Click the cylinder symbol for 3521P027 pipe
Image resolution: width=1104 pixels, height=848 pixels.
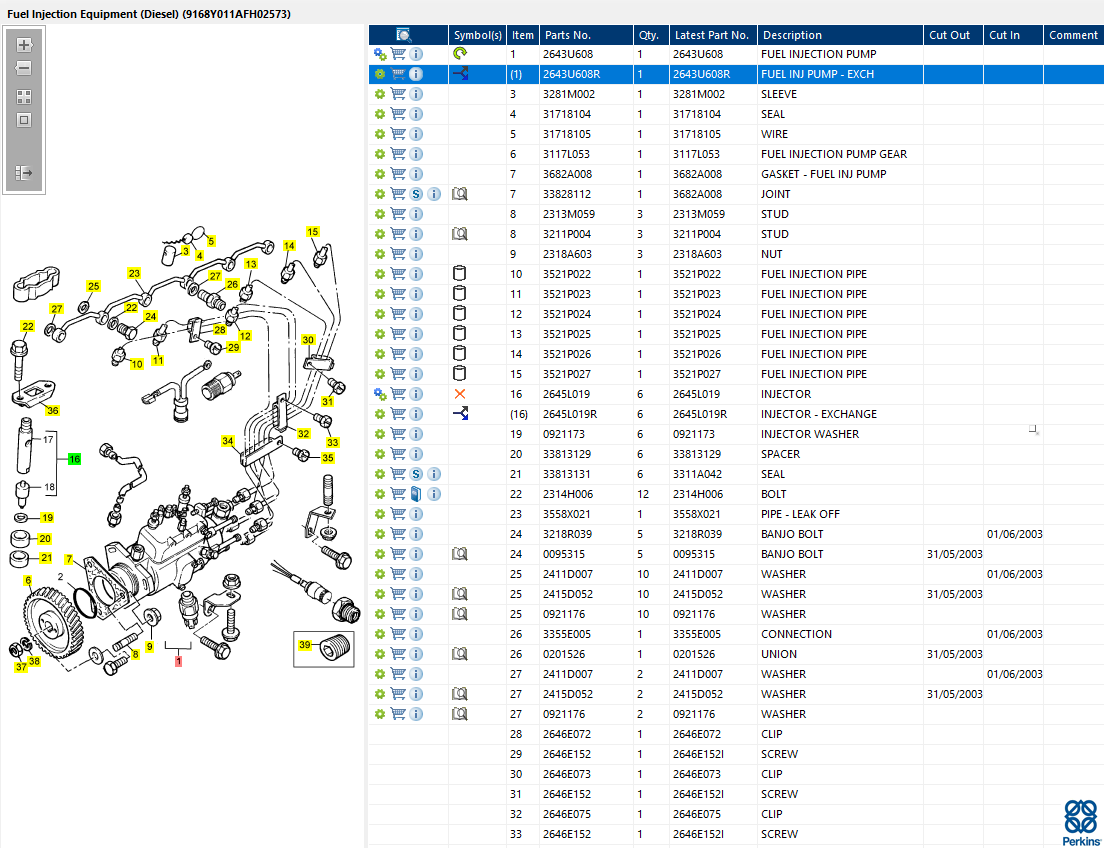click(x=460, y=373)
